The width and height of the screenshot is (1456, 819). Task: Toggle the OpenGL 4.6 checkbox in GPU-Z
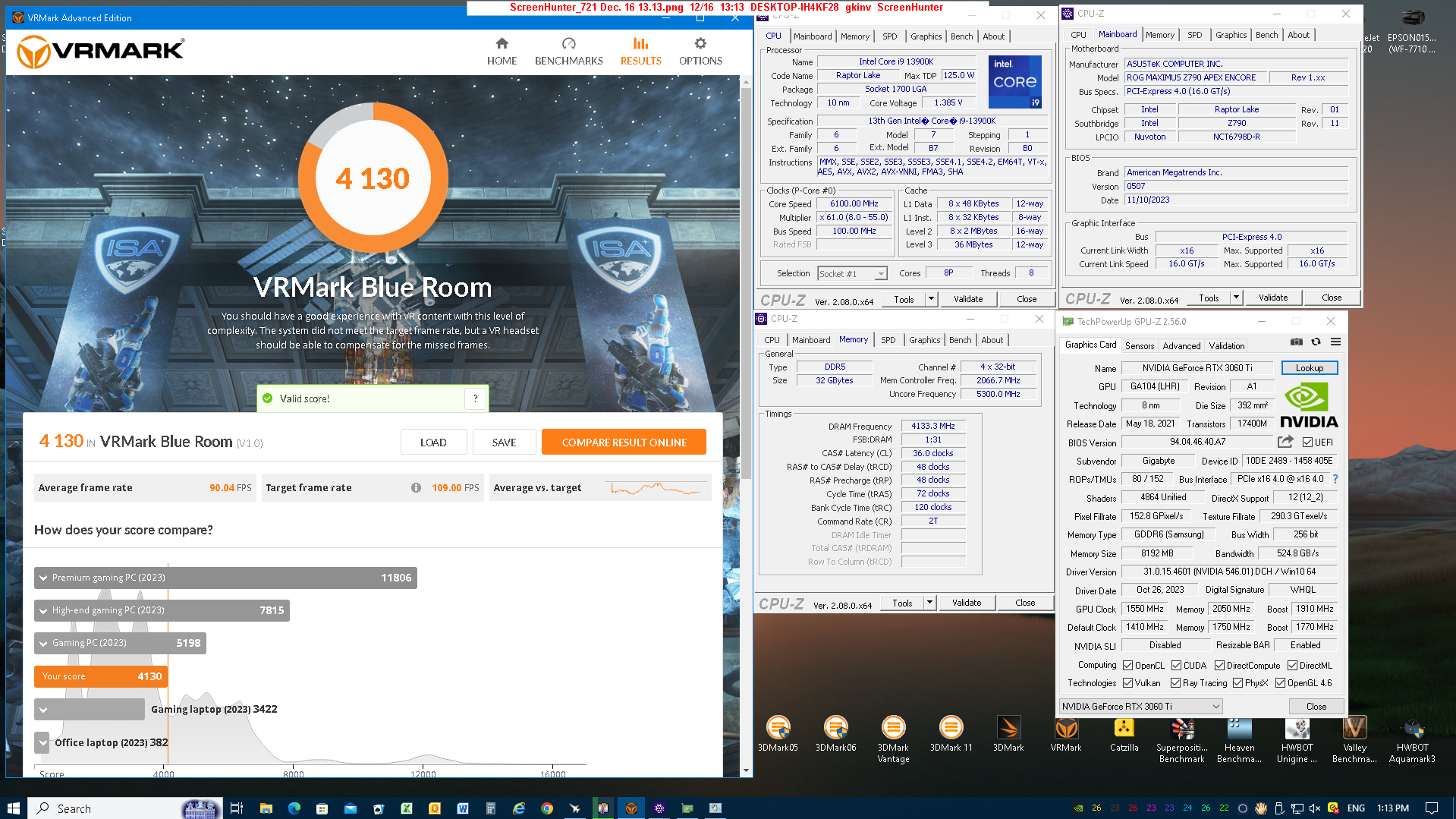click(x=1280, y=683)
